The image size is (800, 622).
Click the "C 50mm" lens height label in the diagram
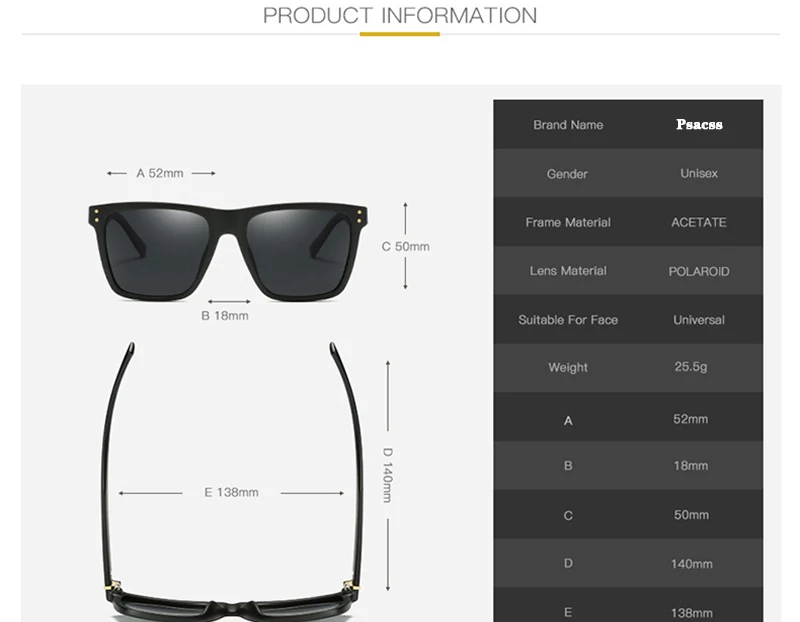406,246
